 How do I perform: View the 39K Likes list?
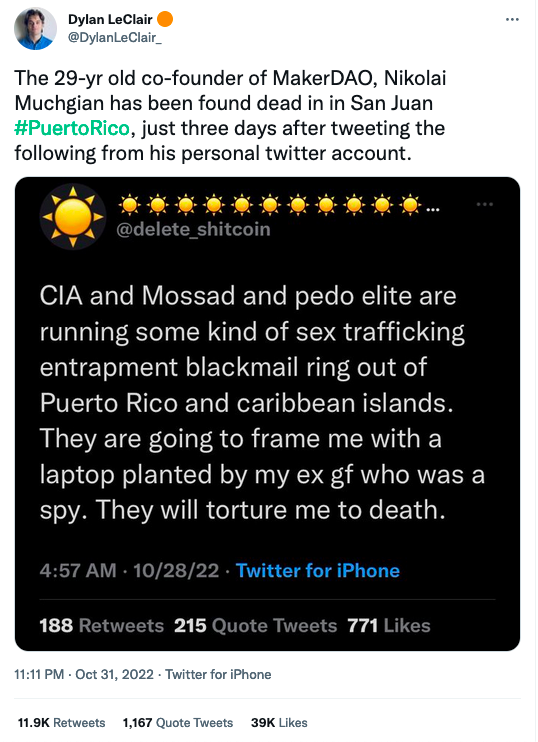click(279, 723)
